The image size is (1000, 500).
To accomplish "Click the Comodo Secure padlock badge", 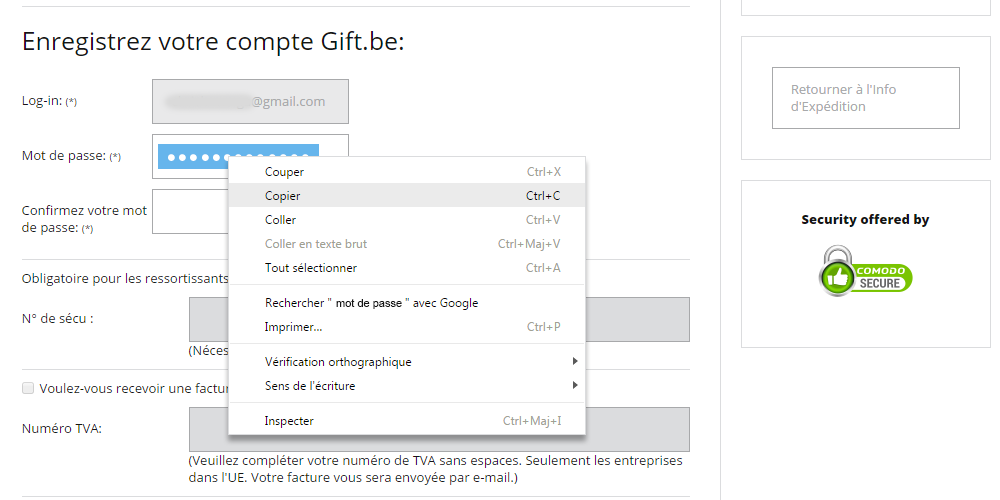I will [x=865, y=271].
